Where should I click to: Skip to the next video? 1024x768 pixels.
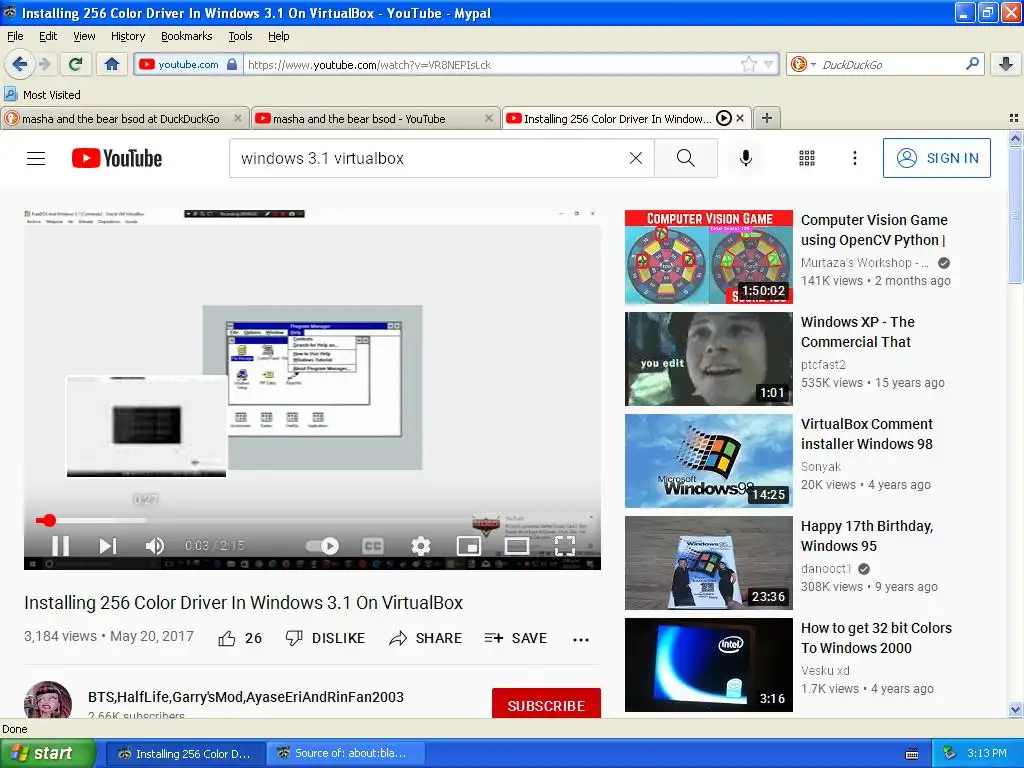point(108,545)
